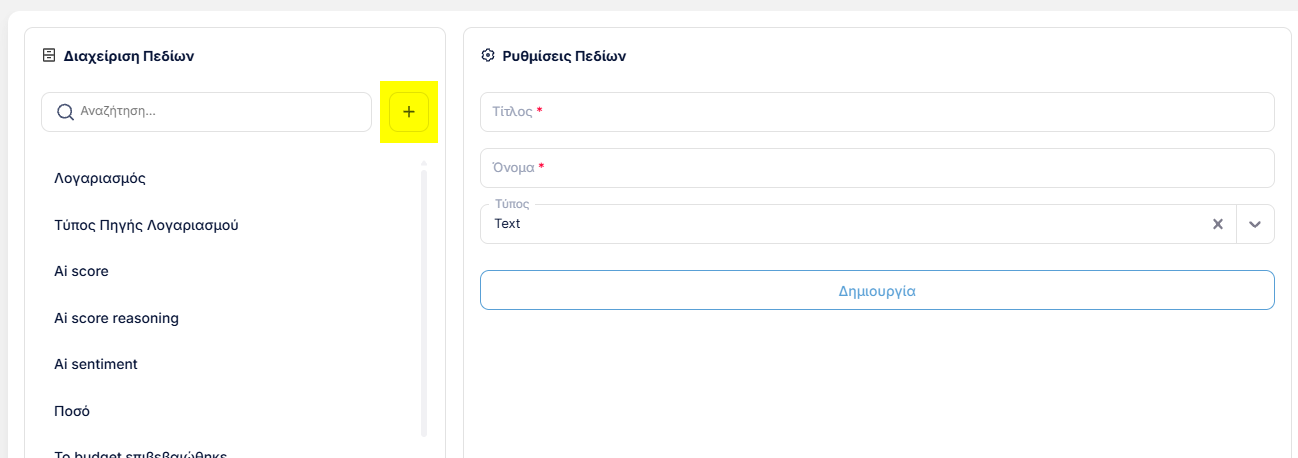1298x458 pixels.
Task: Click the plus icon to add a field
Action: coord(409,112)
